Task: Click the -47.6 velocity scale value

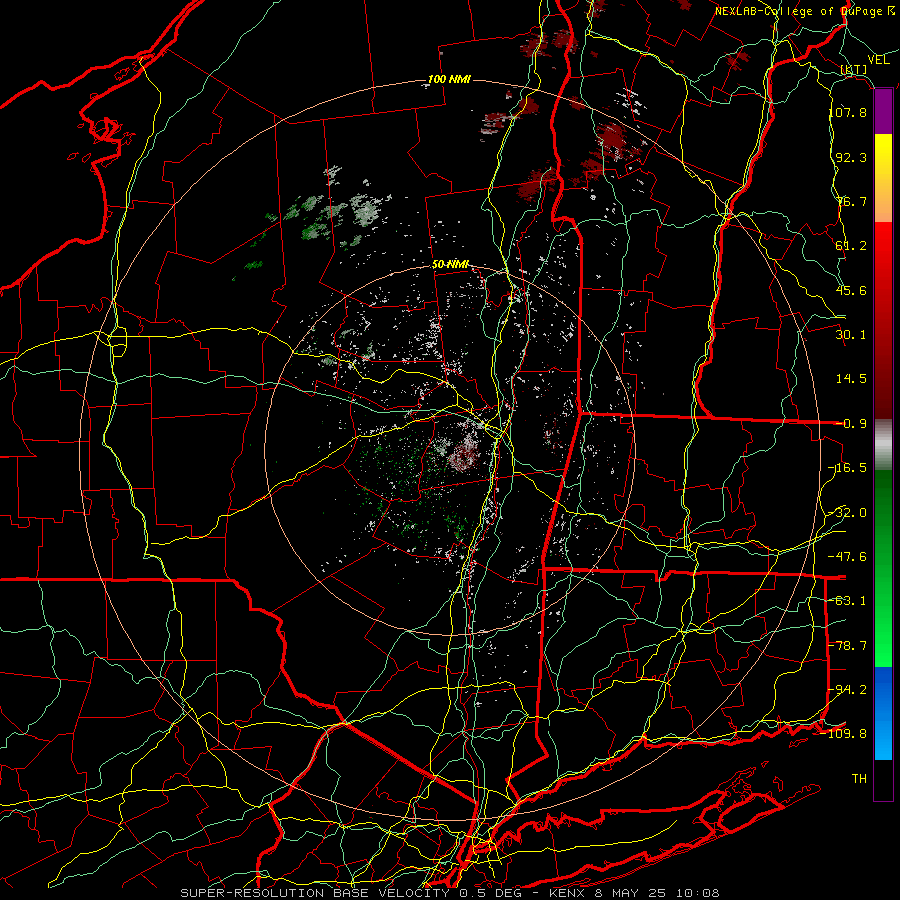Action: (x=848, y=557)
